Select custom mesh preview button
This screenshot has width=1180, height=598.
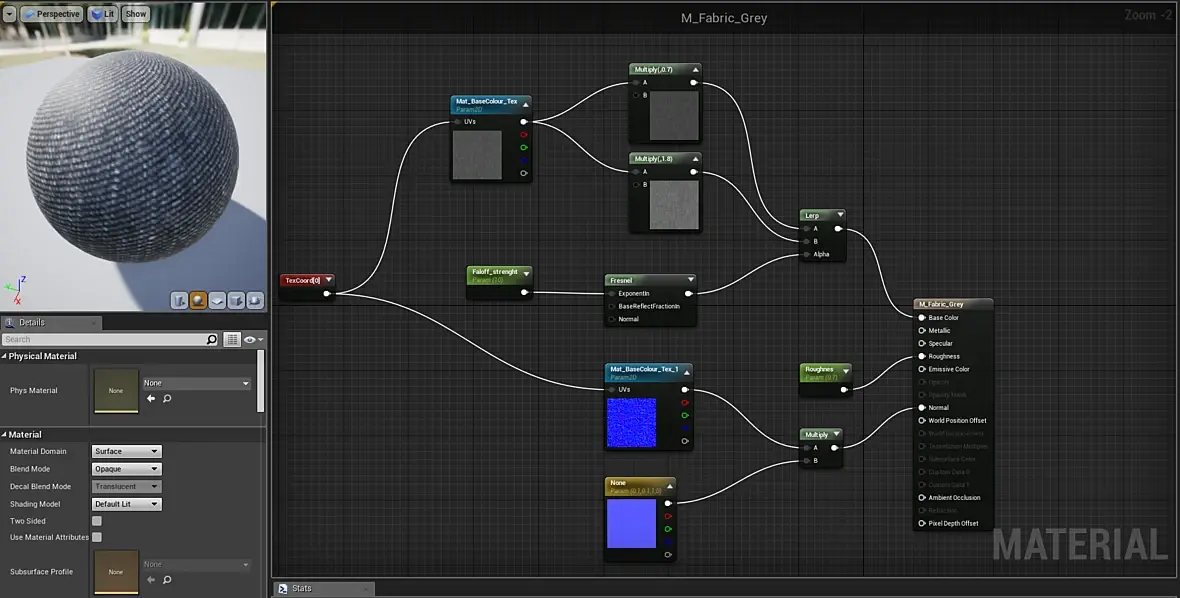point(255,301)
